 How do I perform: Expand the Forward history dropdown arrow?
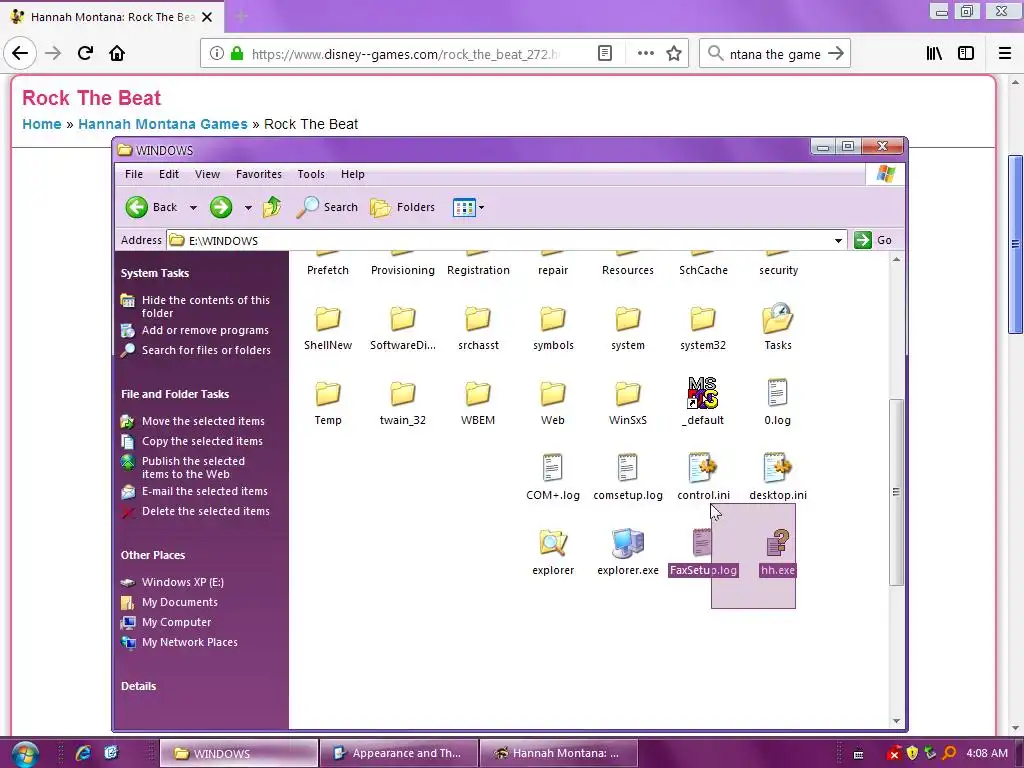click(x=248, y=208)
